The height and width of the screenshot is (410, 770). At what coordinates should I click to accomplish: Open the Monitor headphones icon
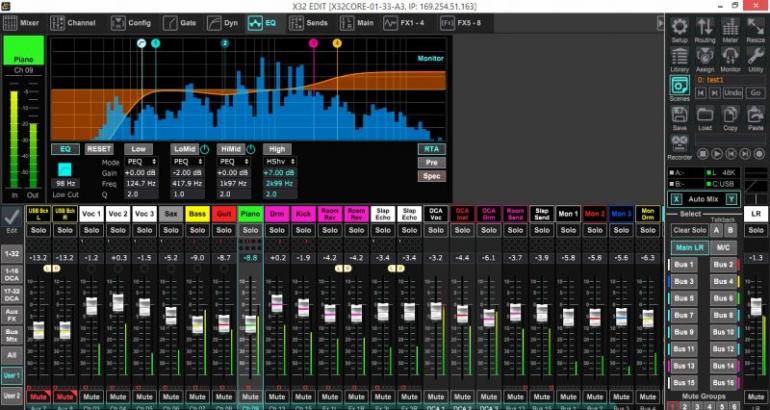pos(730,56)
